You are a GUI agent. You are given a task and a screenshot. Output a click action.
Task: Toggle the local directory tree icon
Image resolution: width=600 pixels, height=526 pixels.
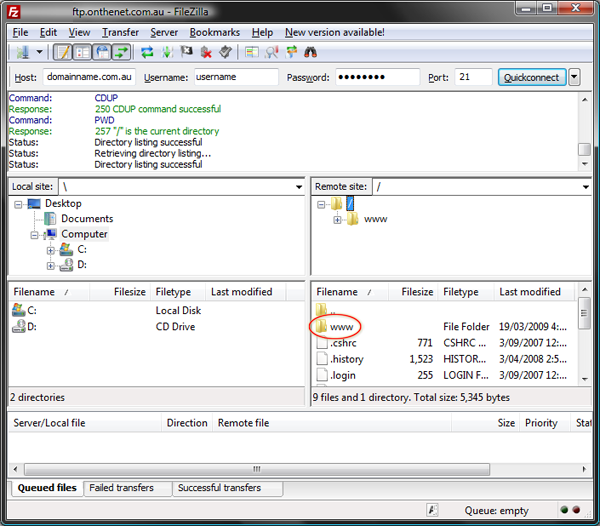(x=82, y=52)
